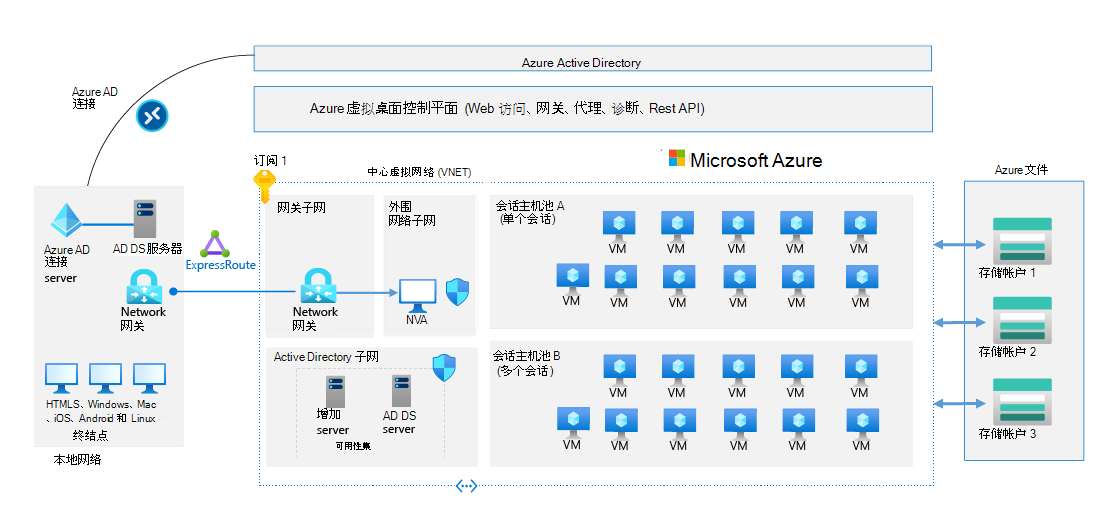Select the third endpoint monitor icon
1112x524 pixels.
click(x=149, y=379)
